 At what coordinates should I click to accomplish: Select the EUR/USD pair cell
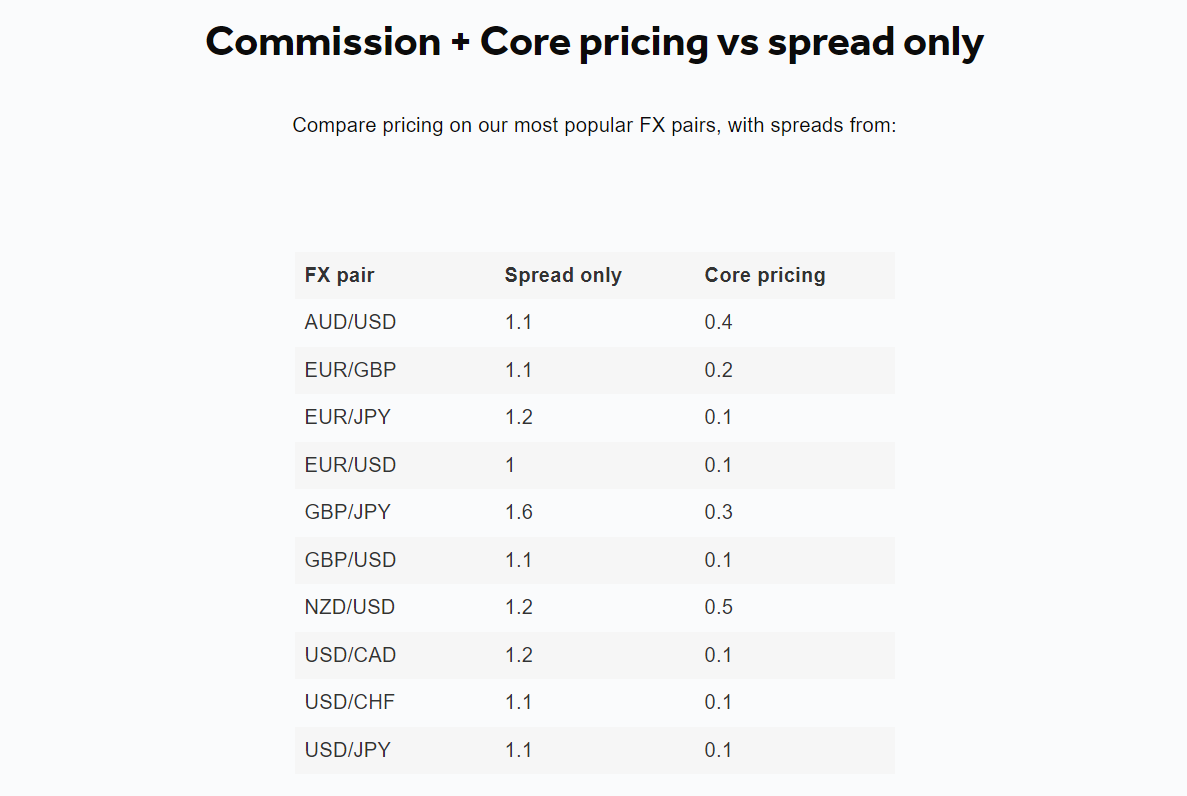click(350, 465)
